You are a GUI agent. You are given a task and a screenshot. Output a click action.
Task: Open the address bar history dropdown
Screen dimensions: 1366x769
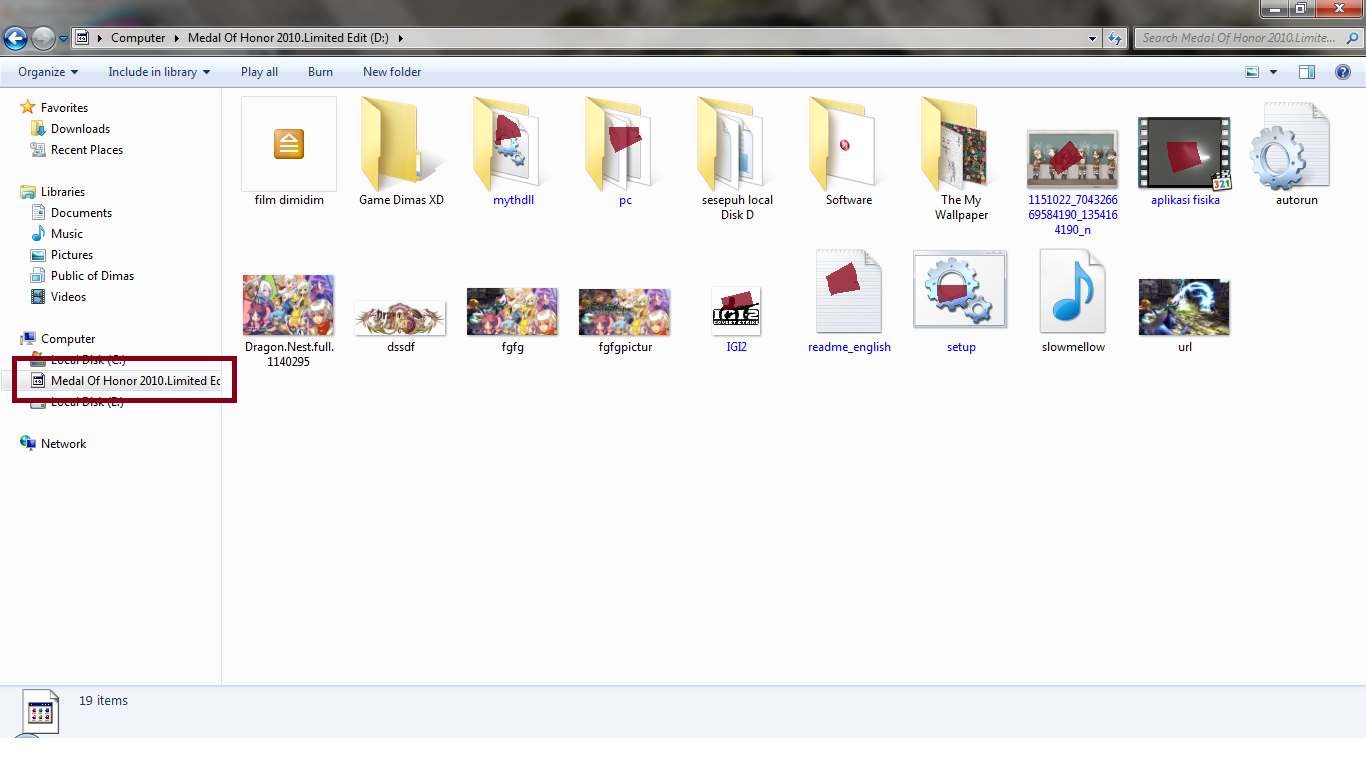1093,38
